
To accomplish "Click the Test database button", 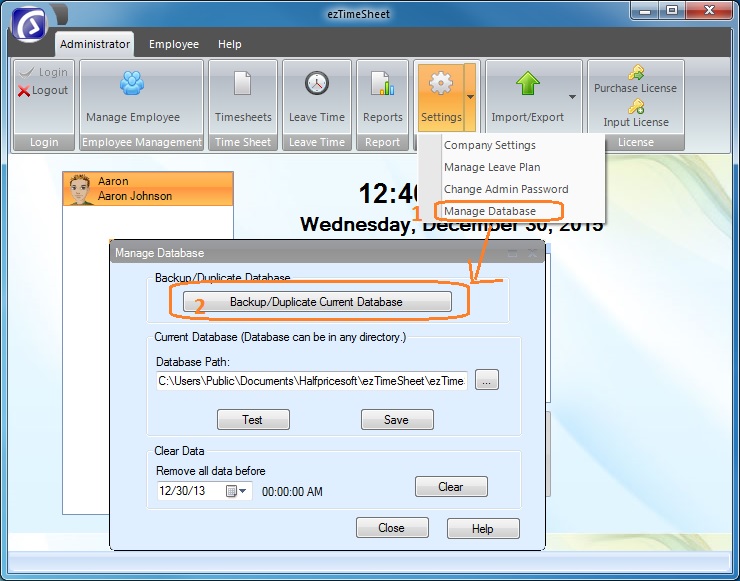I will [253, 420].
